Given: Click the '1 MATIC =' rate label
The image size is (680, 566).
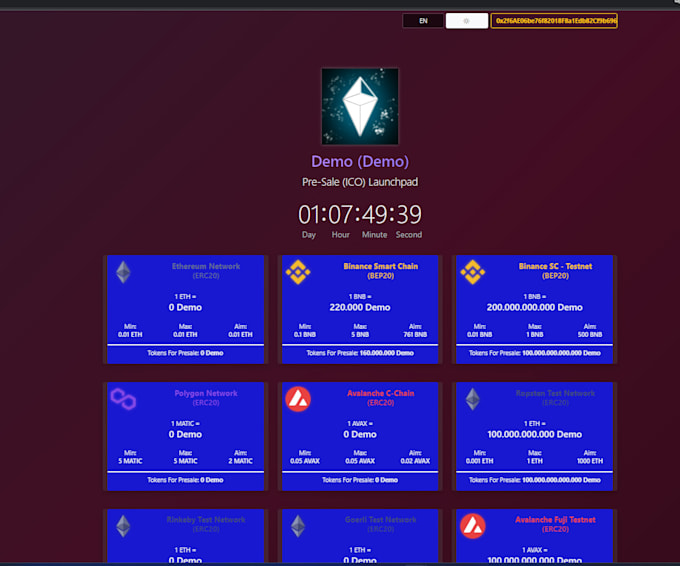Looking at the screenshot, I should [x=185, y=423].
